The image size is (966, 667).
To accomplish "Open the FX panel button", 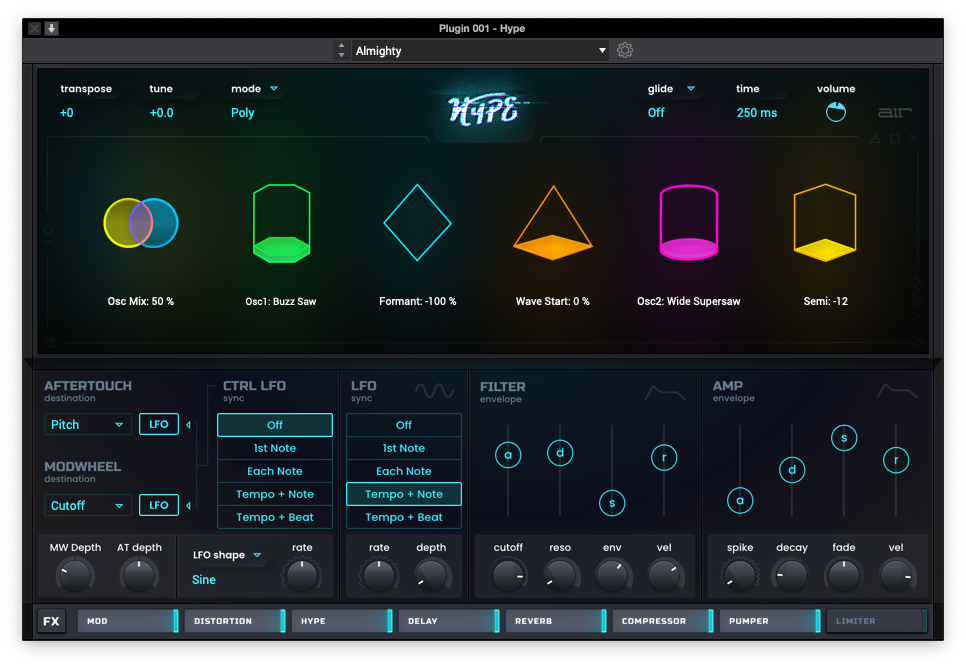I will pyautogui.click(x=51, y=621).
